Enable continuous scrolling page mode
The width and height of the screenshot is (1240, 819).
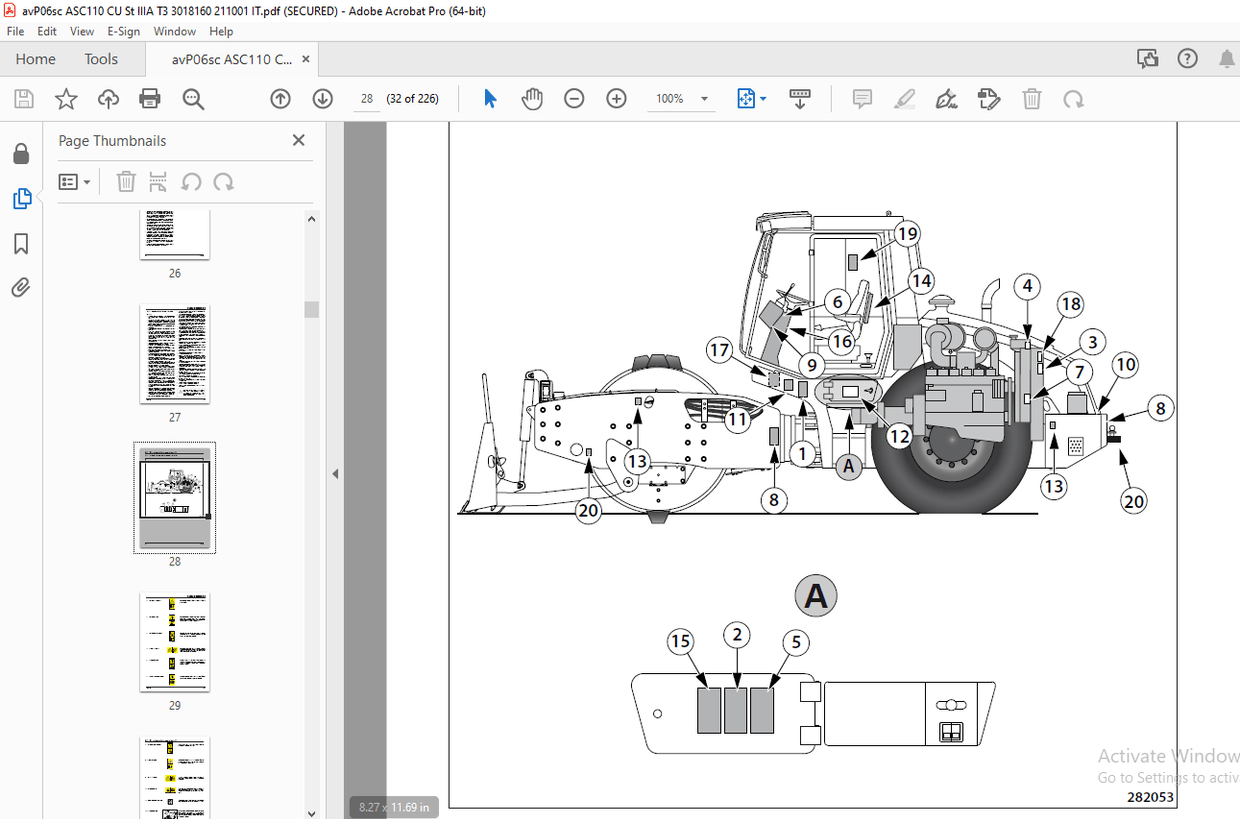799,98
